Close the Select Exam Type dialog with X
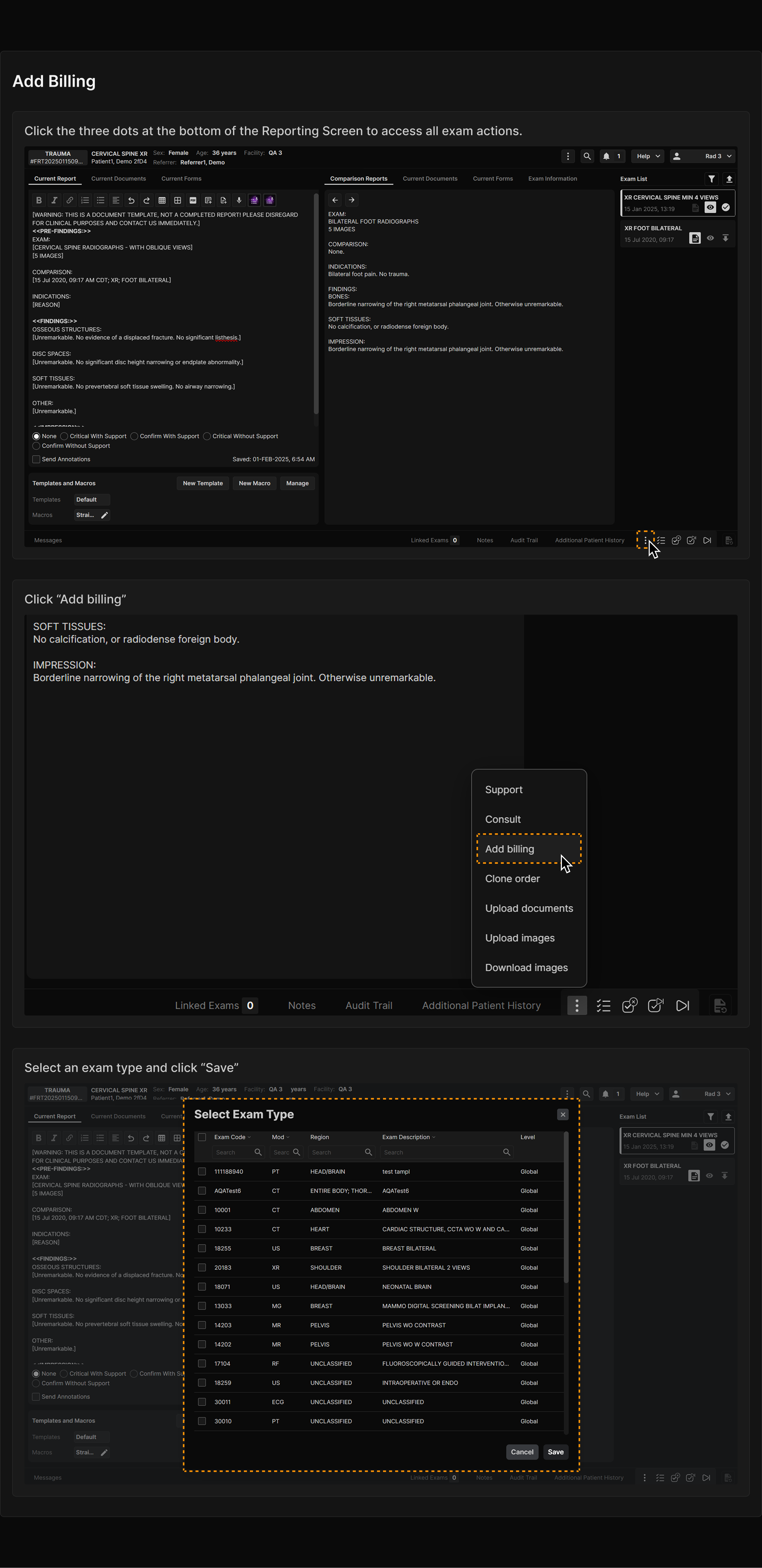762x1568 pixels. [563, 1114]
